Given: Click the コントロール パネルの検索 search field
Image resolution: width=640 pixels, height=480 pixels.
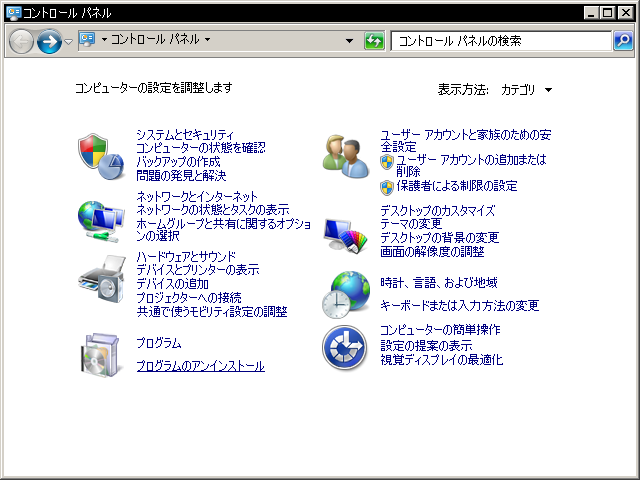Looking at the screenshot, I should tap(500, 41).
